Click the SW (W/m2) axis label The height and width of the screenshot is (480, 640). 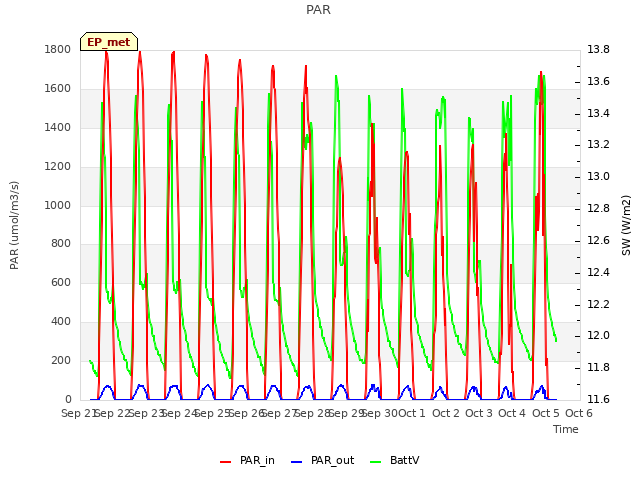(x=626, y=225)
